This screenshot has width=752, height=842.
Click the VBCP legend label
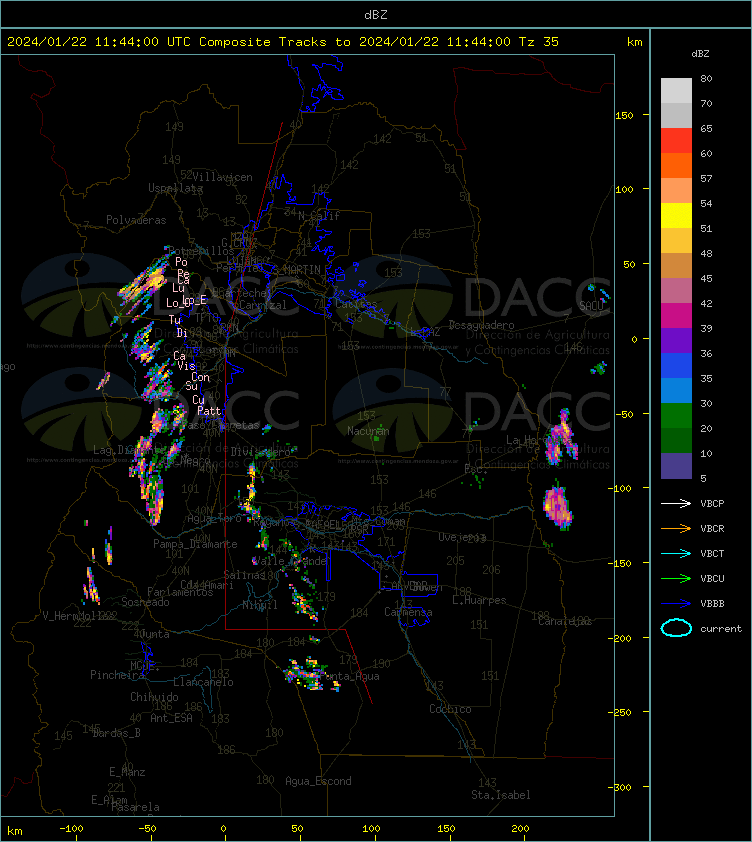pos(712,503)
